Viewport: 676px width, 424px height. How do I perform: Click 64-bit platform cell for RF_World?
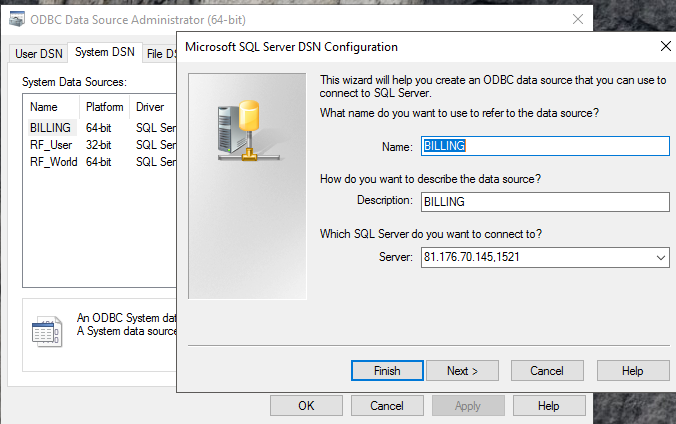coord(99,162)
